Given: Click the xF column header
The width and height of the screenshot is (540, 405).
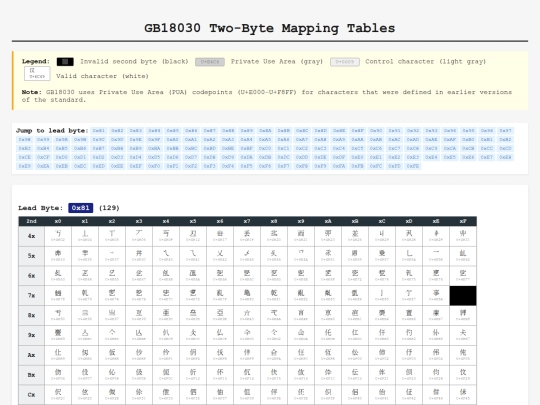Looking at the screenshot, I should pyautogui.click(x=463, y=221).
